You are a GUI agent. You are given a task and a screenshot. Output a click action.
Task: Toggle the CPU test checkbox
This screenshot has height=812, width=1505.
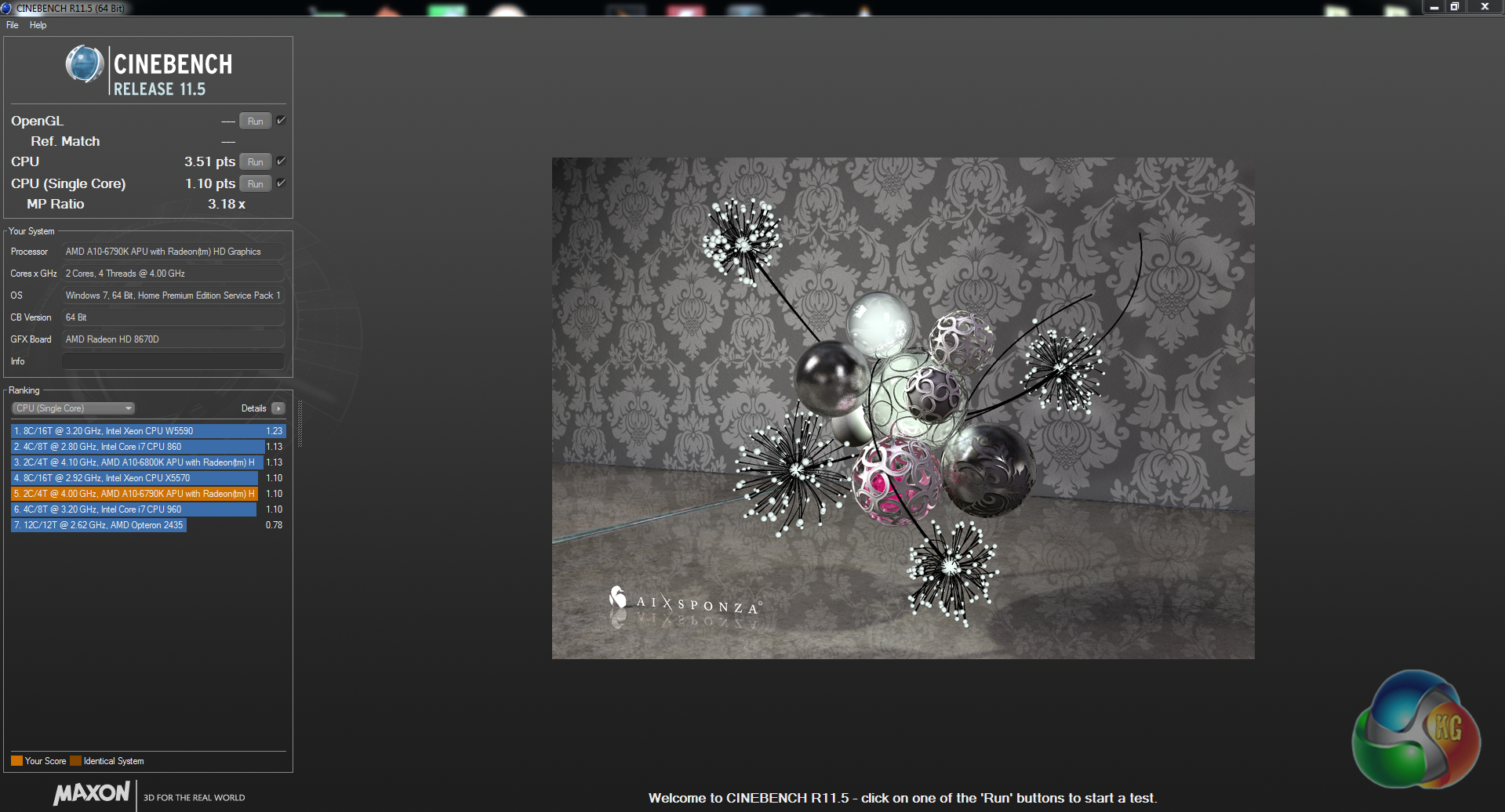281,161
